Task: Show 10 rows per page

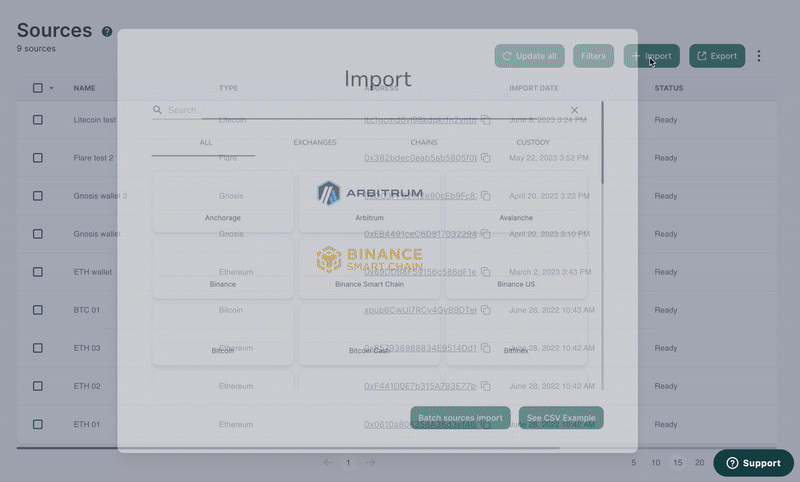Action: [x=656, y=463]
